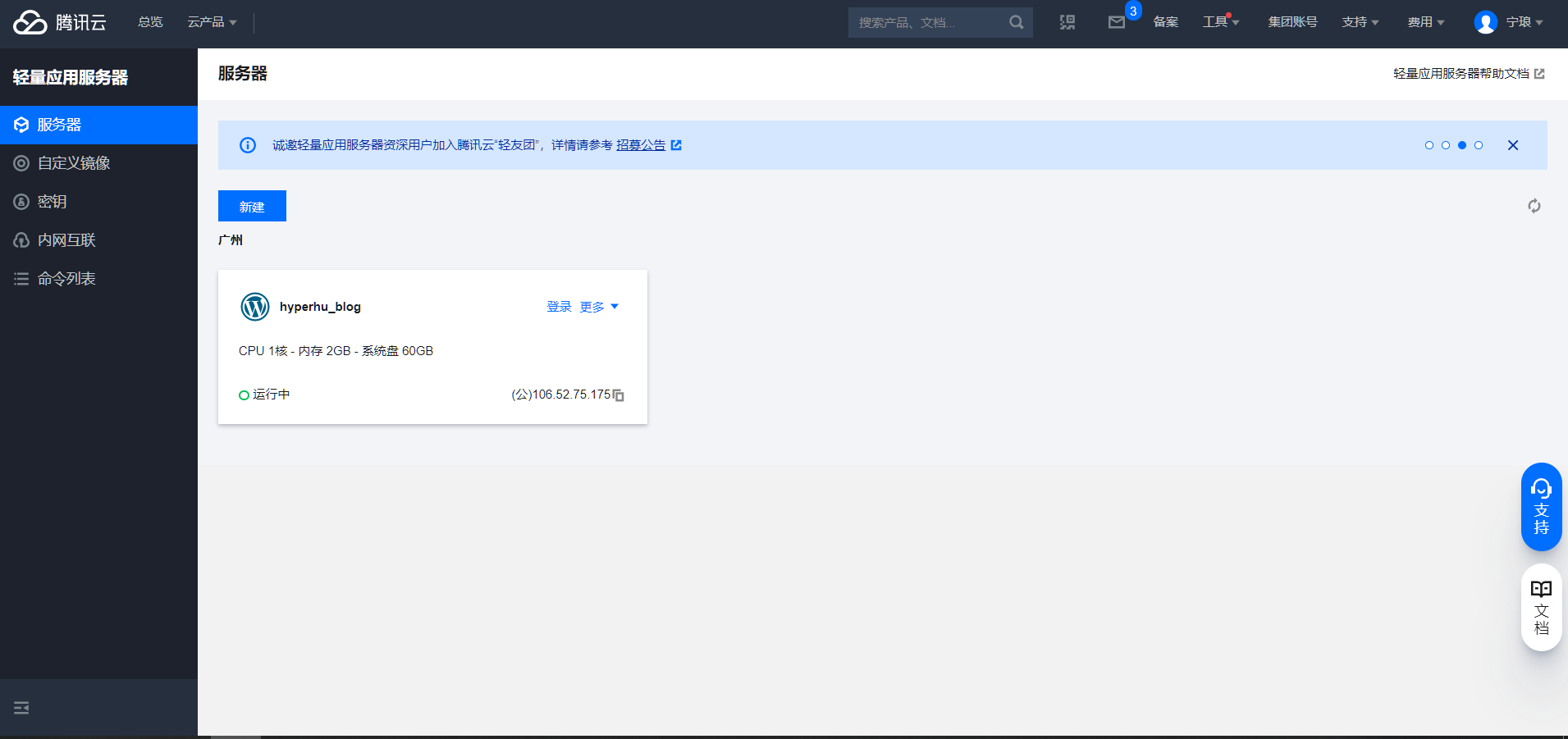Click the external link icon after 招募公告
The height and width of the screenshot is (739, 1568).
pyautogui.click(x=676, y=145)
